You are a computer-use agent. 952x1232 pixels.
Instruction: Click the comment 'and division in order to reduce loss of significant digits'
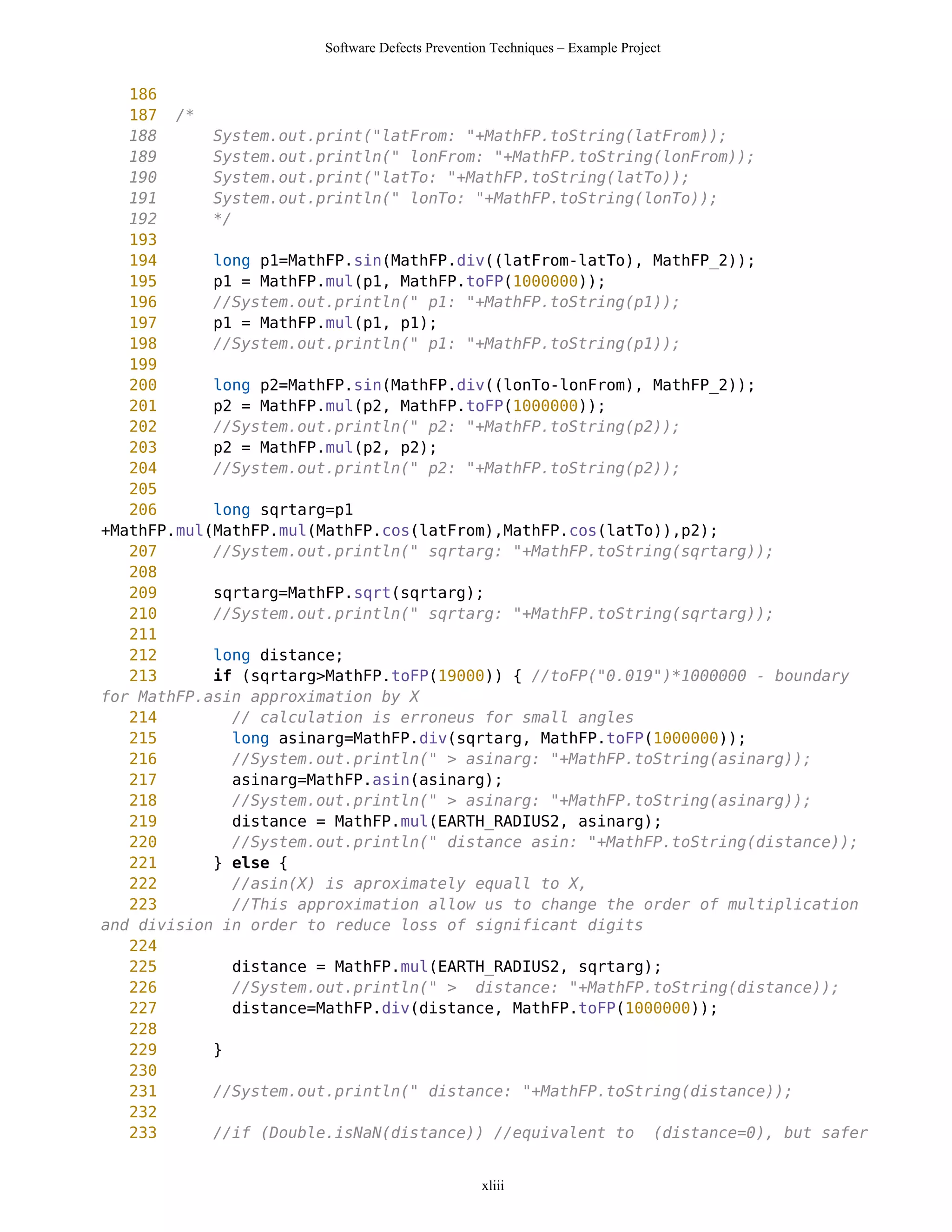372,926
